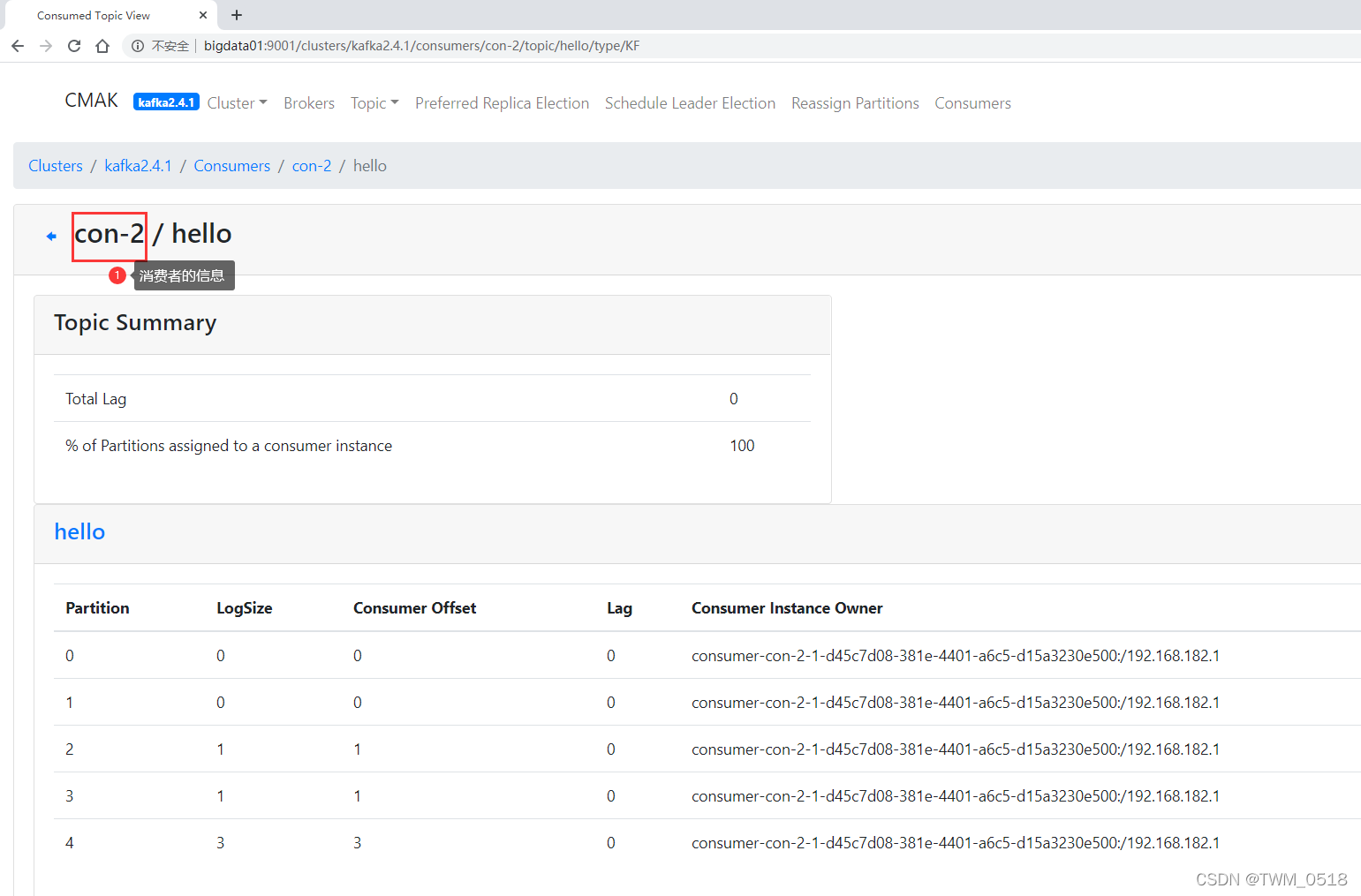Screen dimensions: 1361x896
Task: Click the Consumer Offset column header
Action: tap(414, 608)
